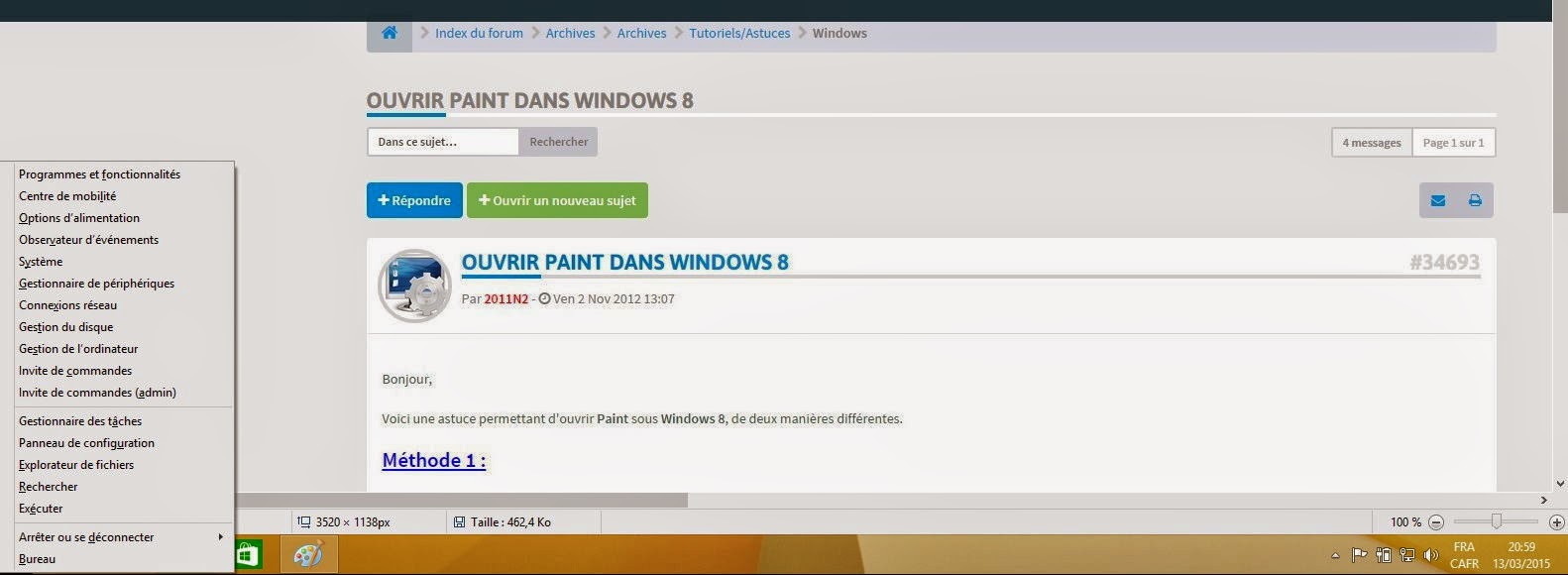Viewport: 1568px width, 575px height.
Task: Show hidden tray icons arrow
Action: point(1335,556)
